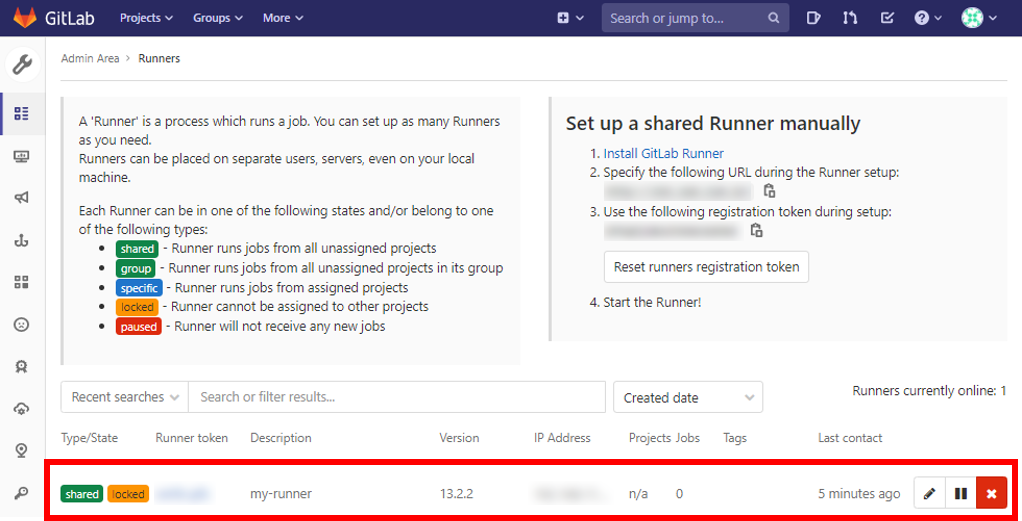Open Merge requests icon in top bar
This screenshot has height=521, width=1022.
[850, 18]
